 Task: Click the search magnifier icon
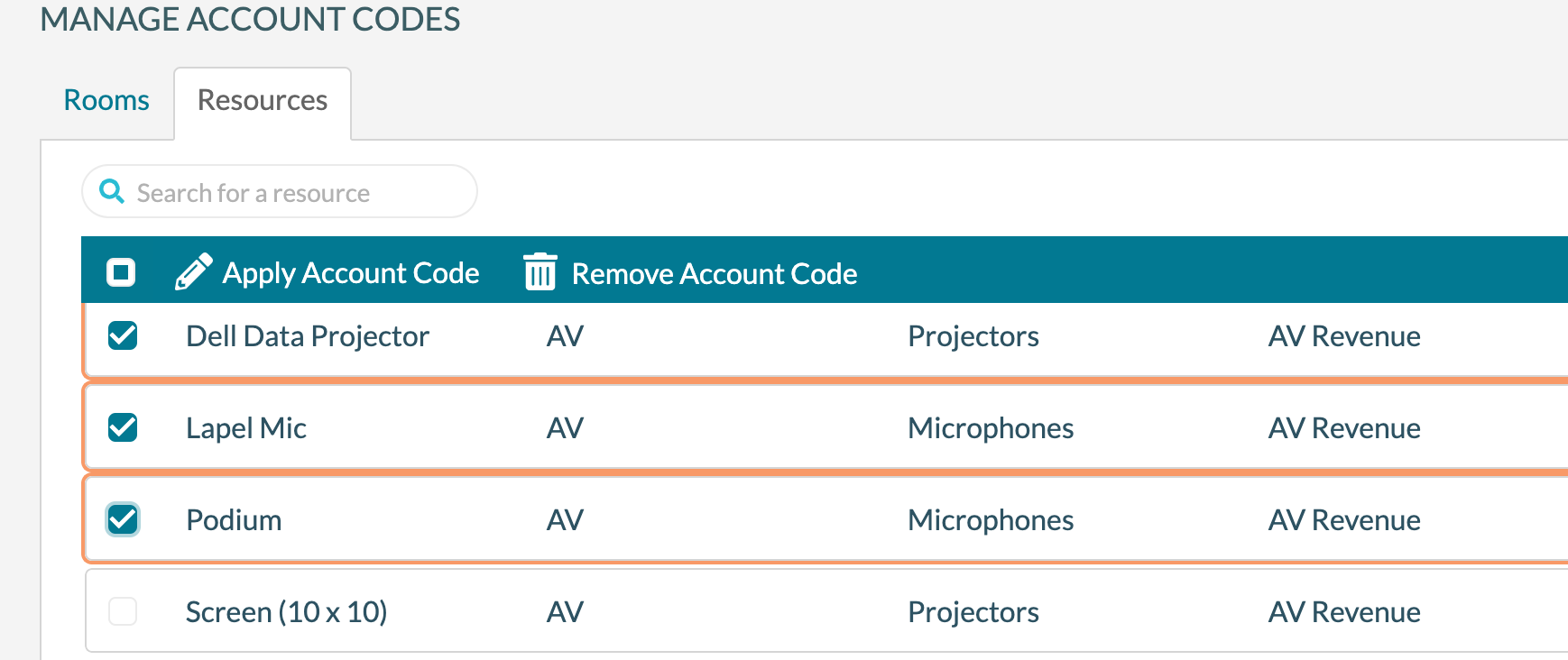click(x=112, y=191)
